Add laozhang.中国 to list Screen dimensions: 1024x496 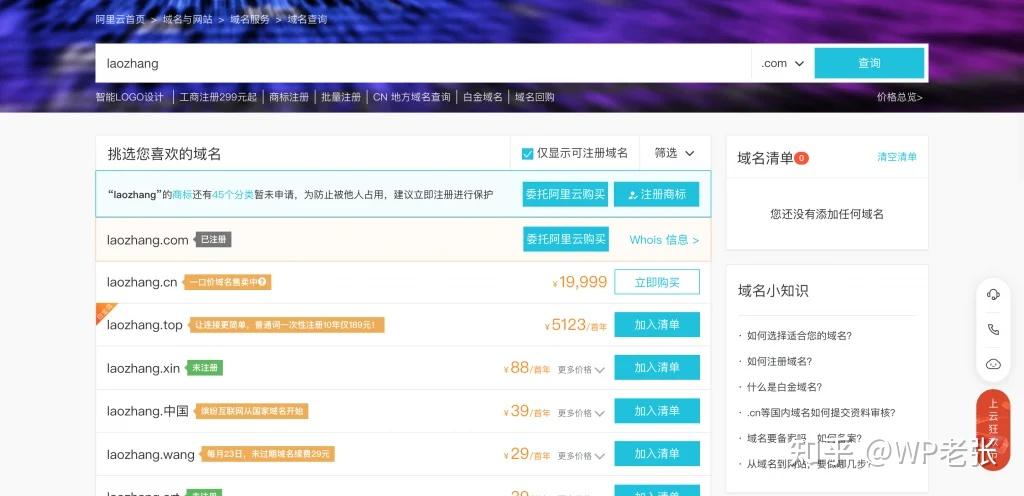click(657, 411)
